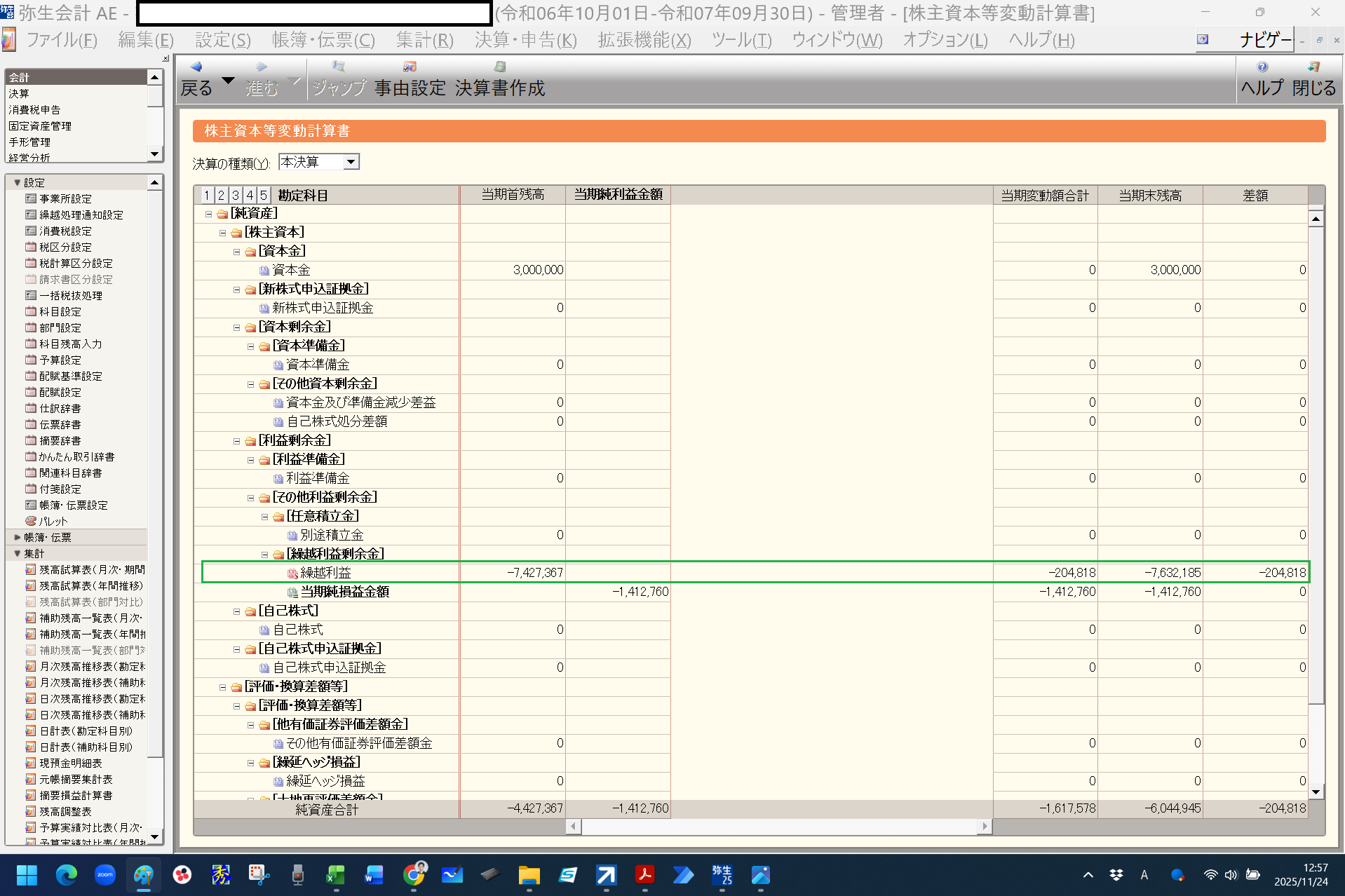Open the 集計(R) menu
Screen dimensions: 1345x896
point(424,41)
